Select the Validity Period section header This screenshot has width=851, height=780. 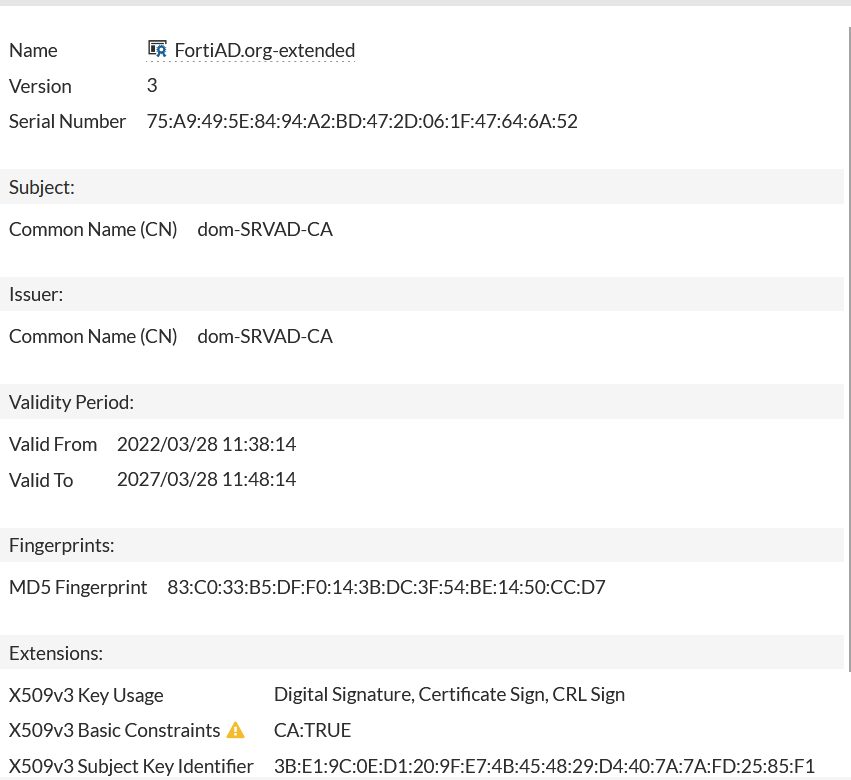pyautogui.click(x=71, y=402)
